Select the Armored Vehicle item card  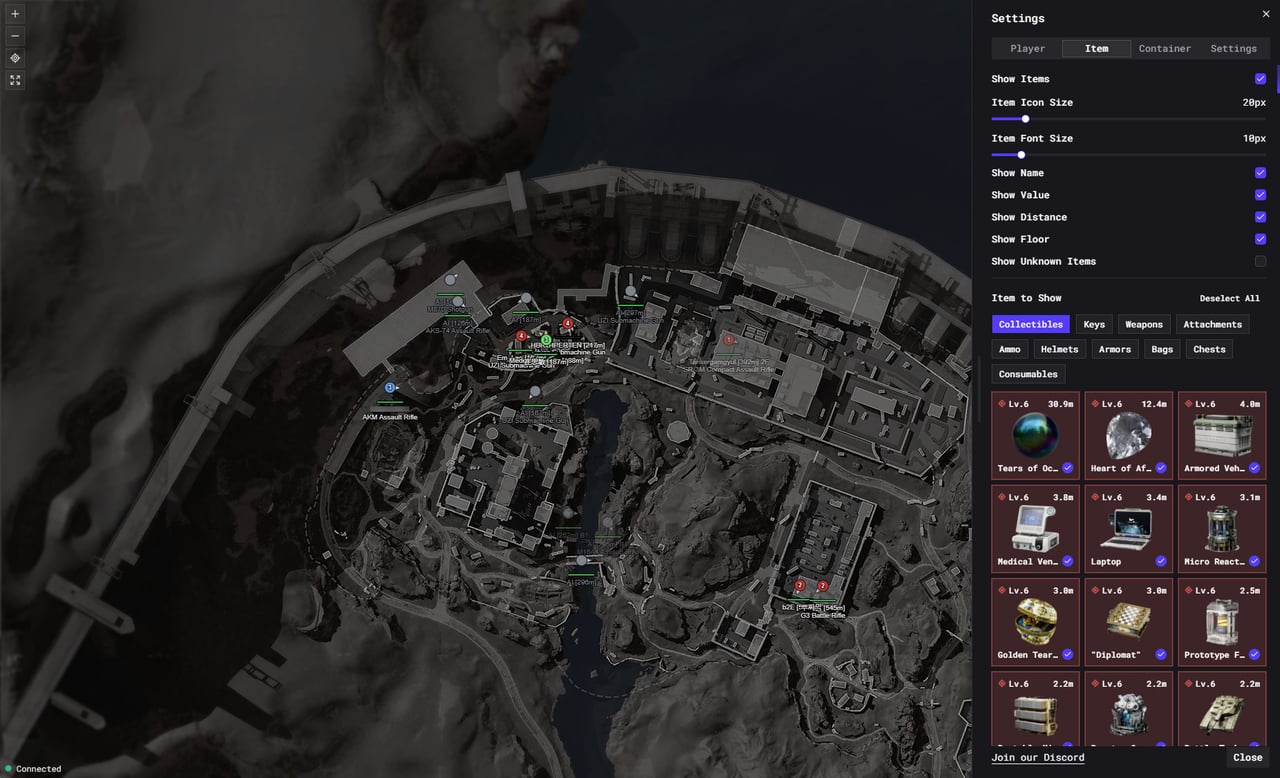point(1222,435)
